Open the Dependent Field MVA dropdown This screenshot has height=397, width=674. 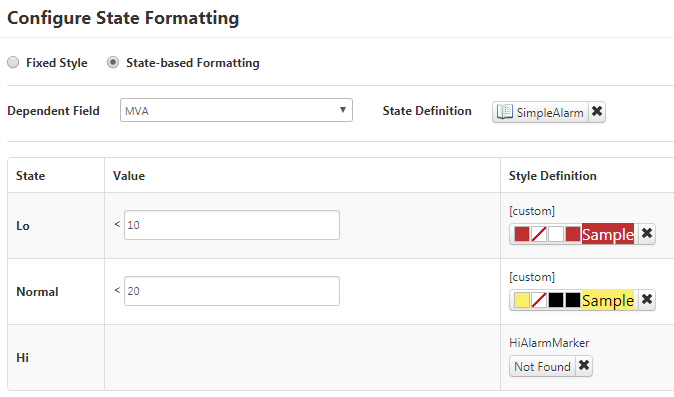[x=236, y=110]
